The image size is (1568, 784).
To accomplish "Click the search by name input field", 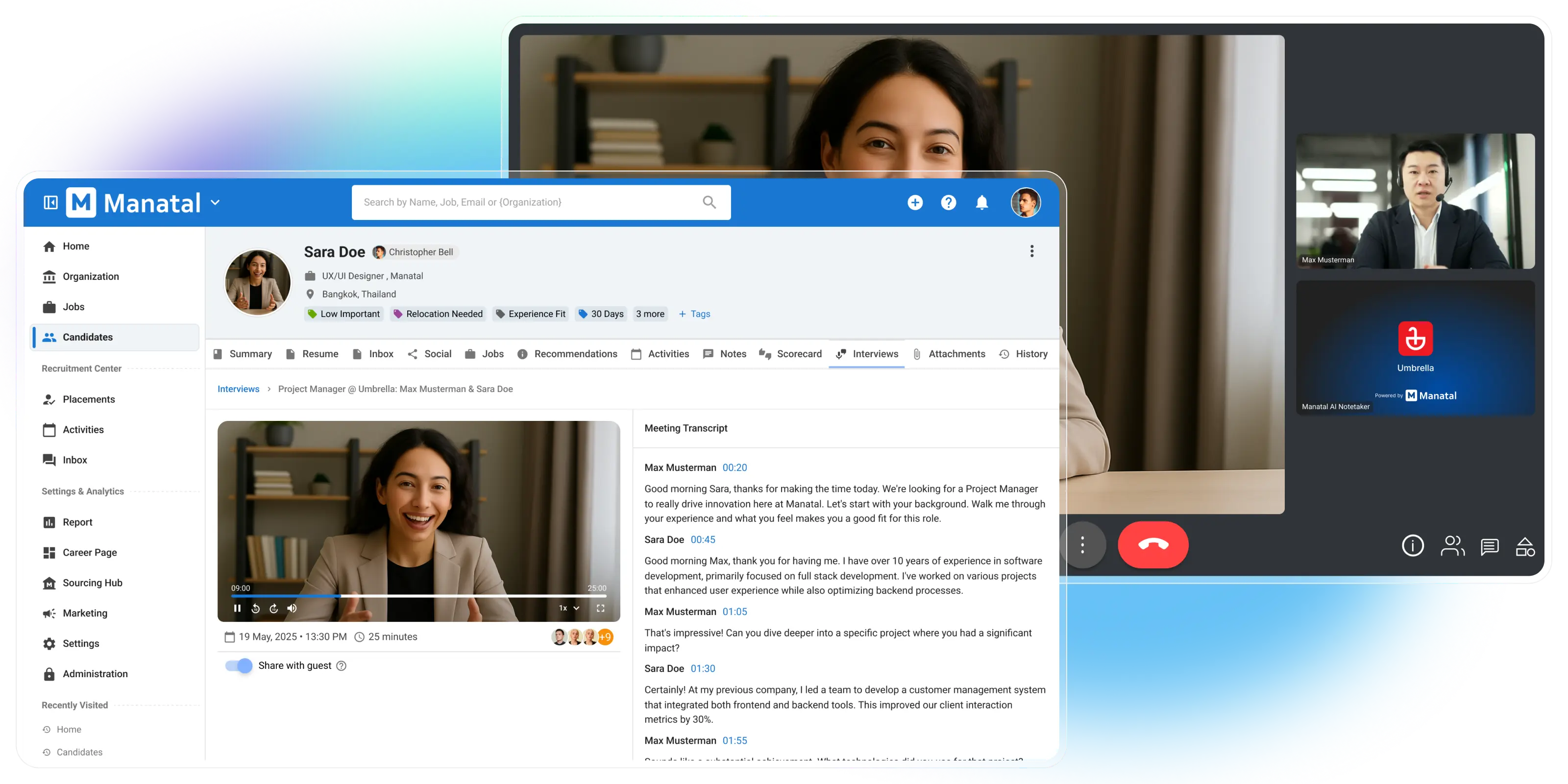I will (x=523, y=203).
